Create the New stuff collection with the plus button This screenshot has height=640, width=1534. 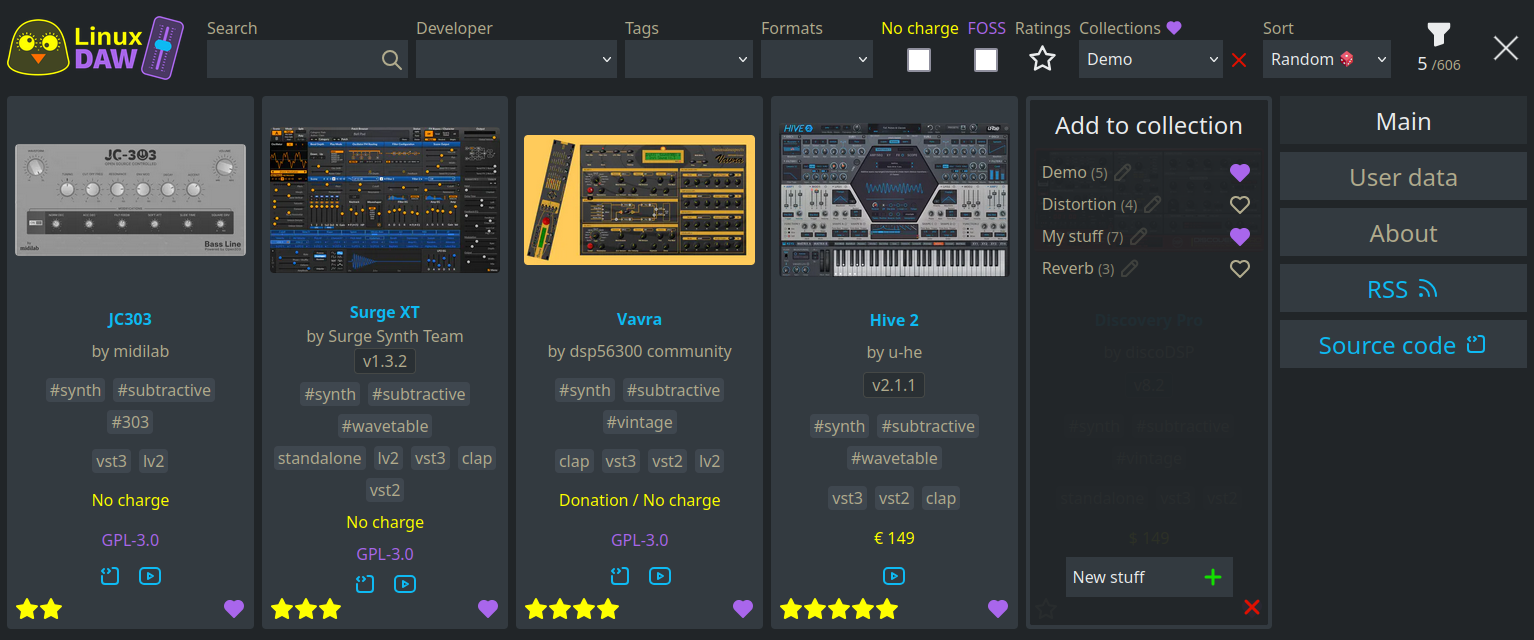point(1213,577)
